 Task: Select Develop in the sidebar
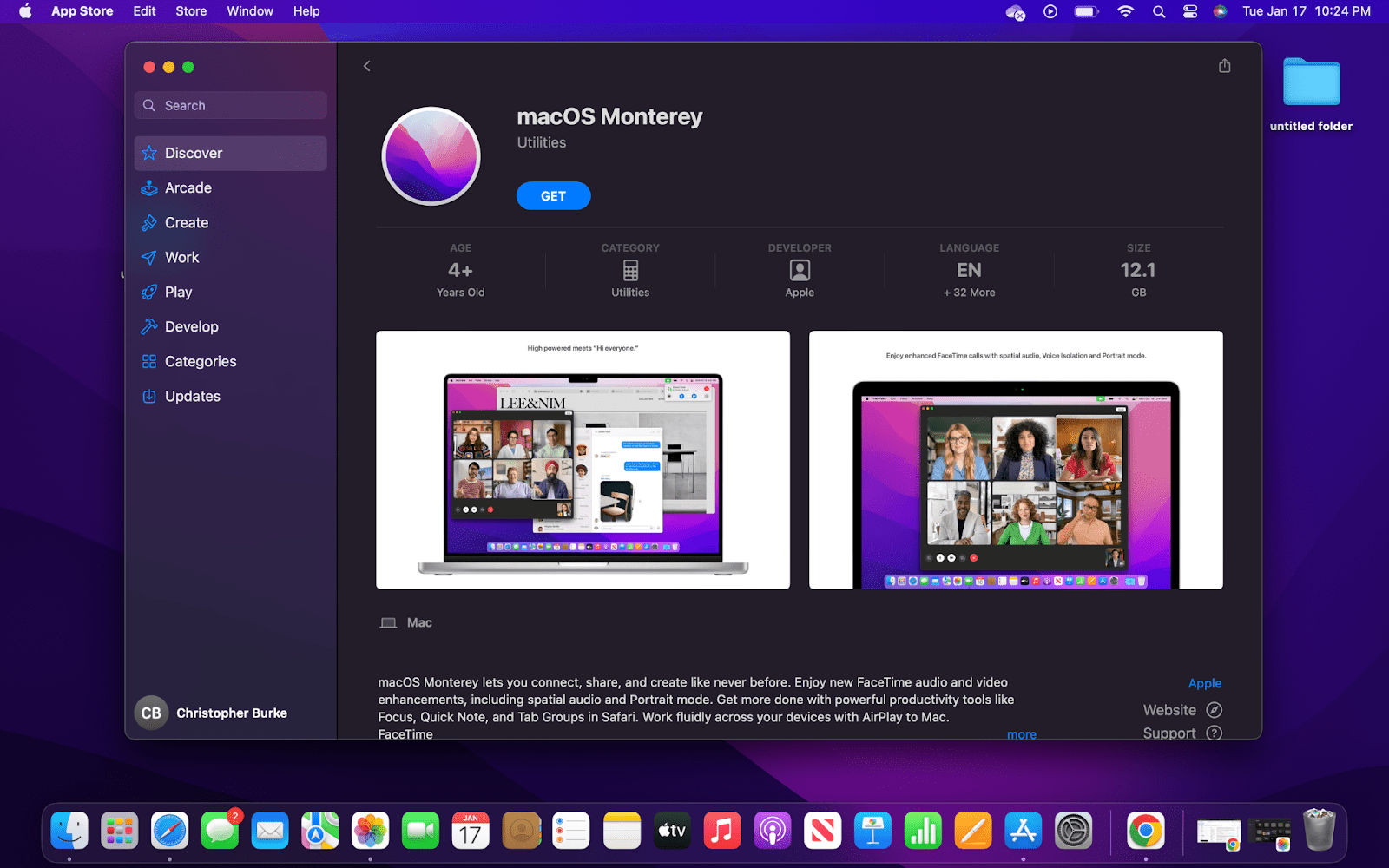tap(231, 326)
